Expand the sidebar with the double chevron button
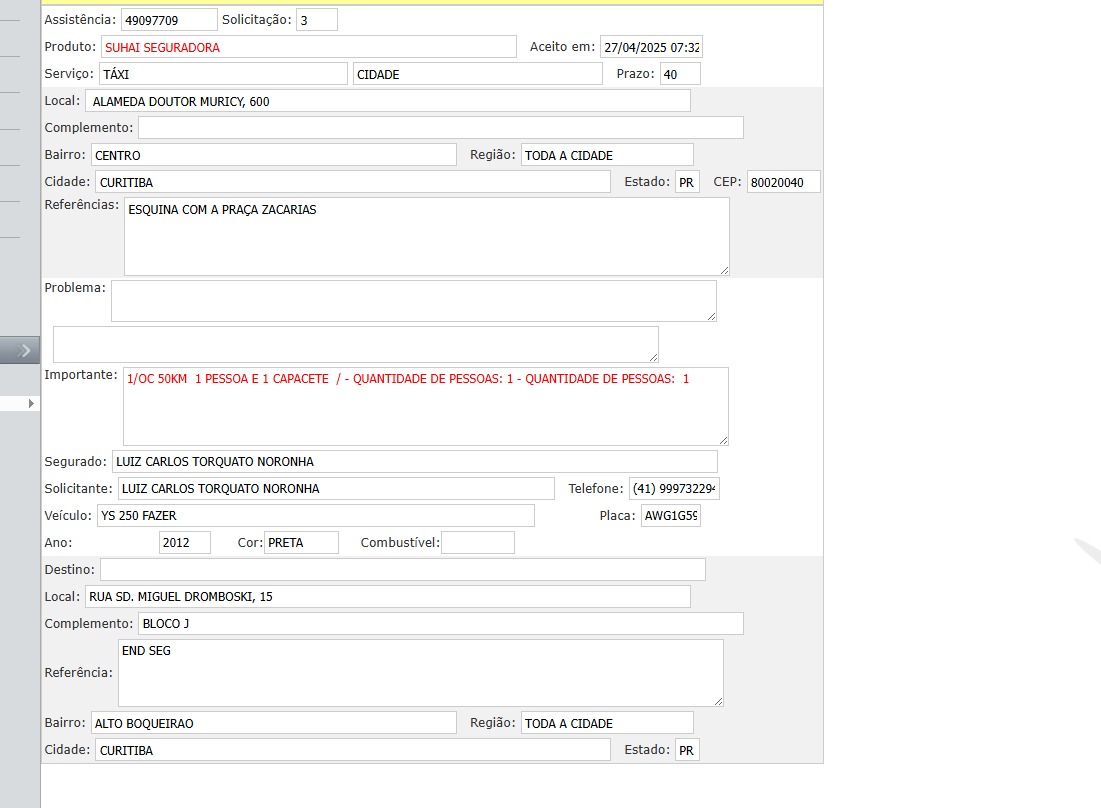The image size is (1101, 808). pyautogui.click(x=20, y=350)
